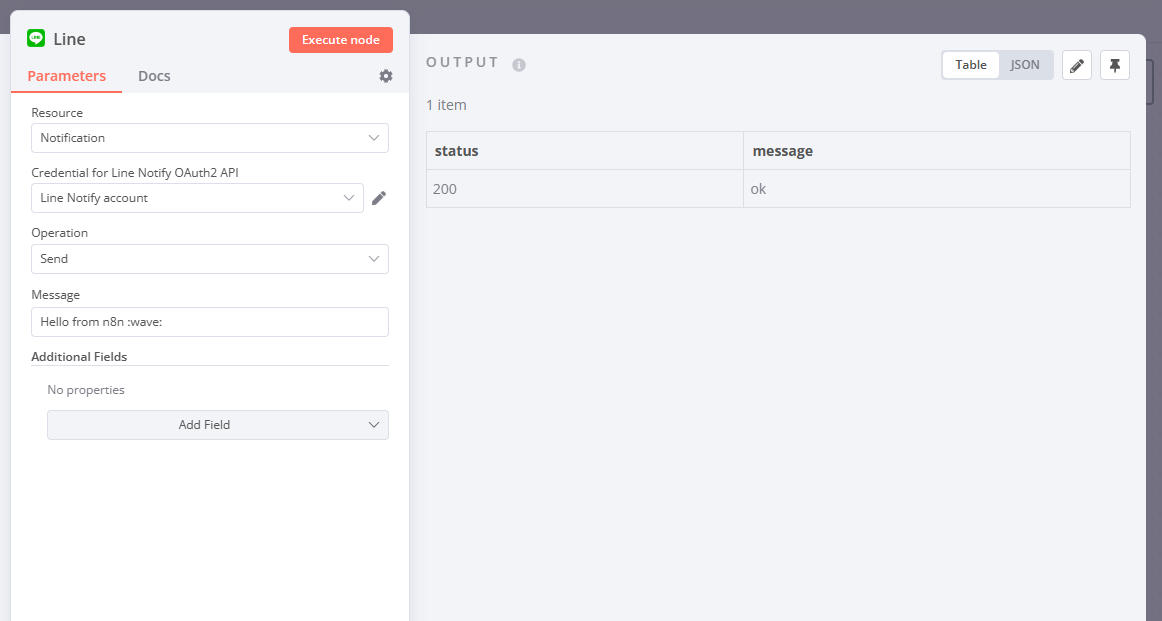
Task: Click the Operation field label
Action: pos(59,233)
